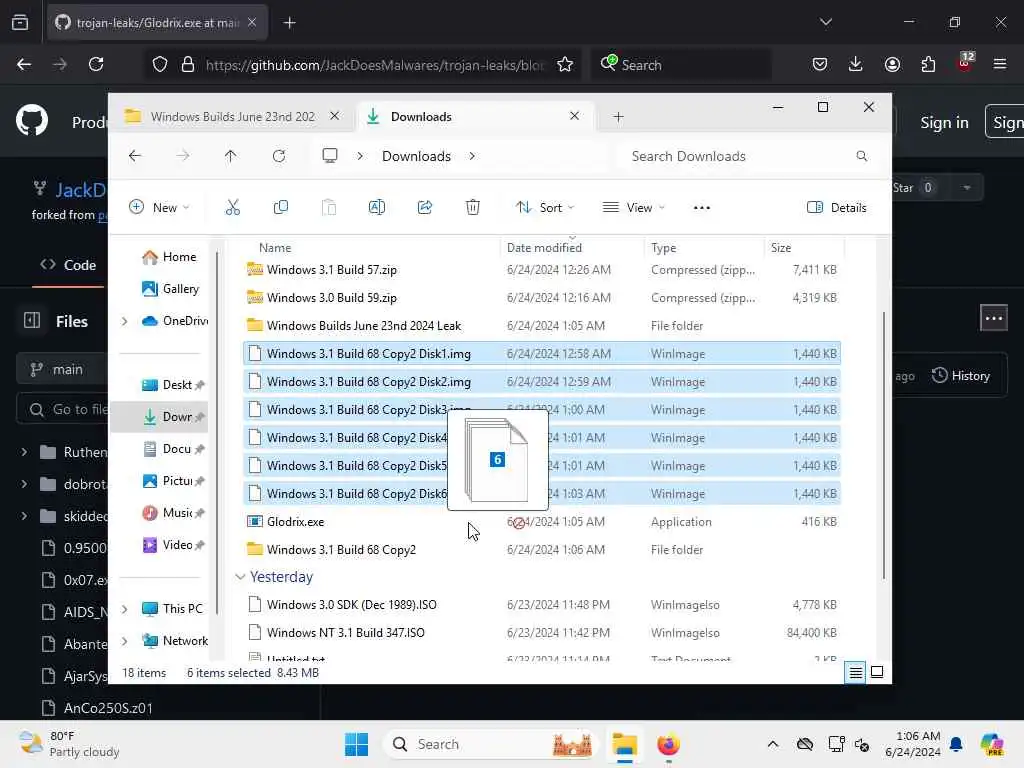Open the View dropdown menu

[x=633, y=208]
